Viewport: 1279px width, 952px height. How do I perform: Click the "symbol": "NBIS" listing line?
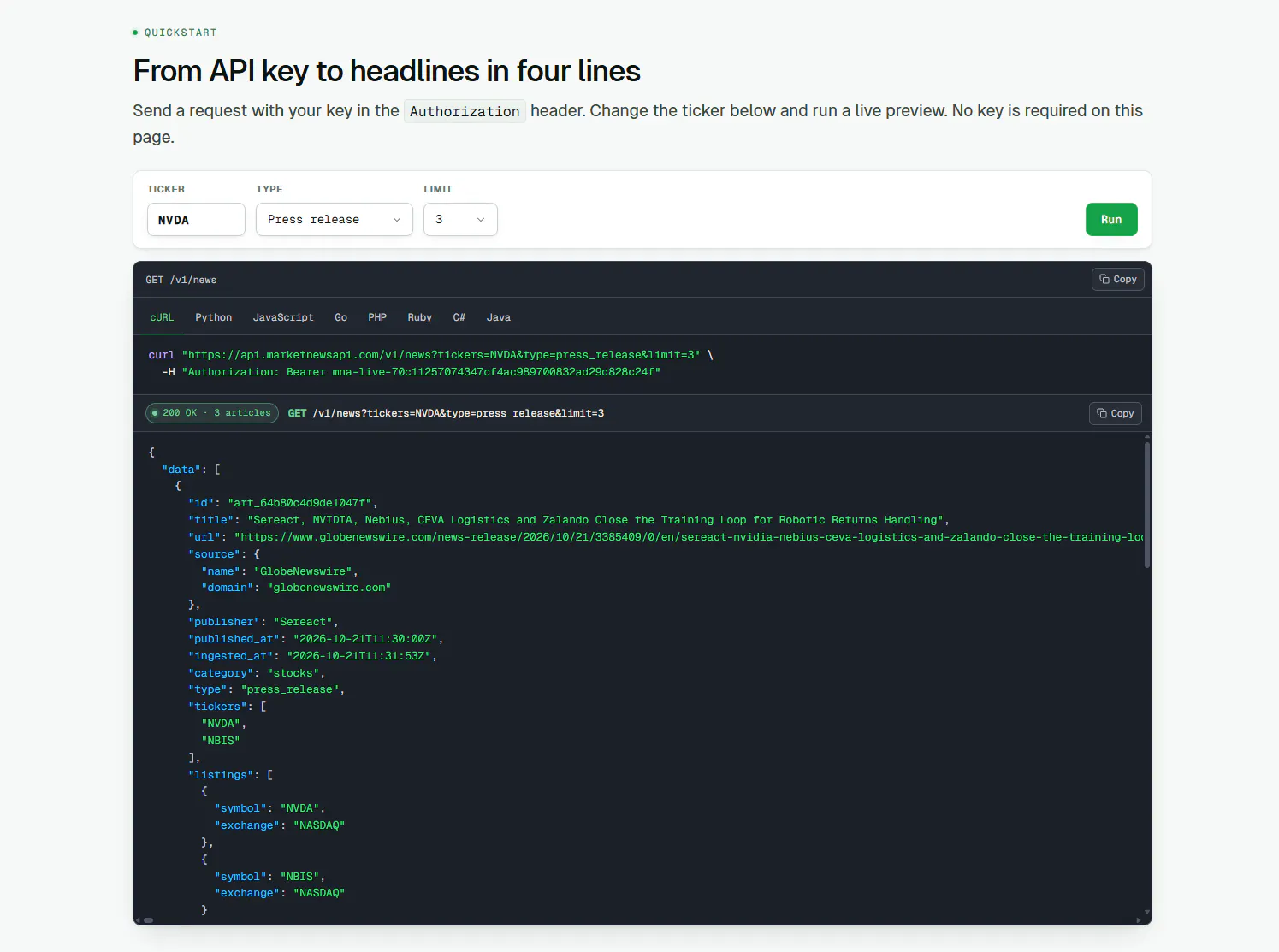[270, 877]
